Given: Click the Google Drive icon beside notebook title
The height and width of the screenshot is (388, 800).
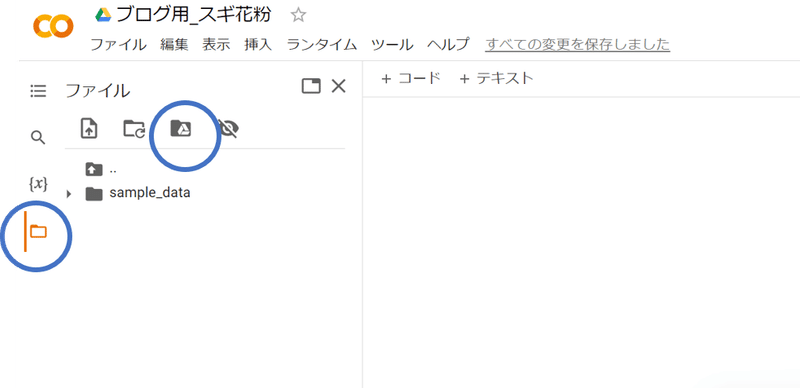Looking at the screenshot, I should (x=104, y=15).
